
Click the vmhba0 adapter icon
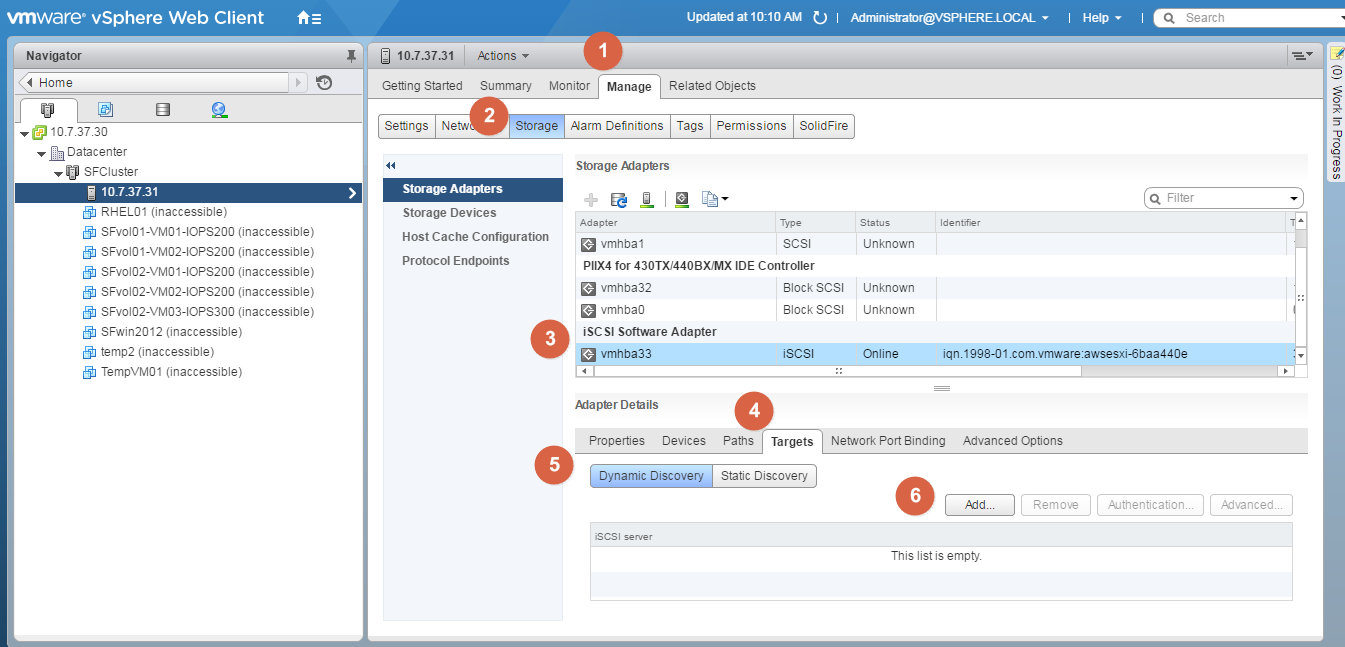[x=588, y=310]
